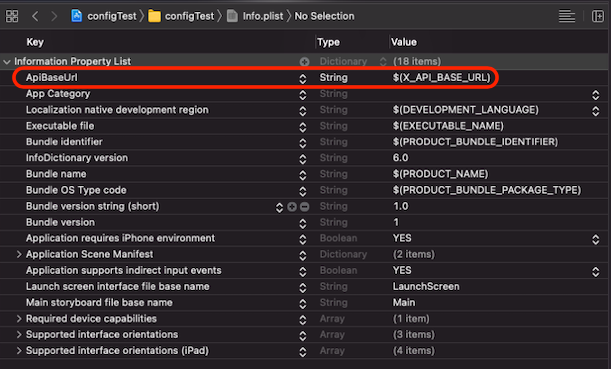611x369 pixels.
Task: Select the String type of ApiBaseUrl
Action: pyautogui.click(x=334, y=78)
